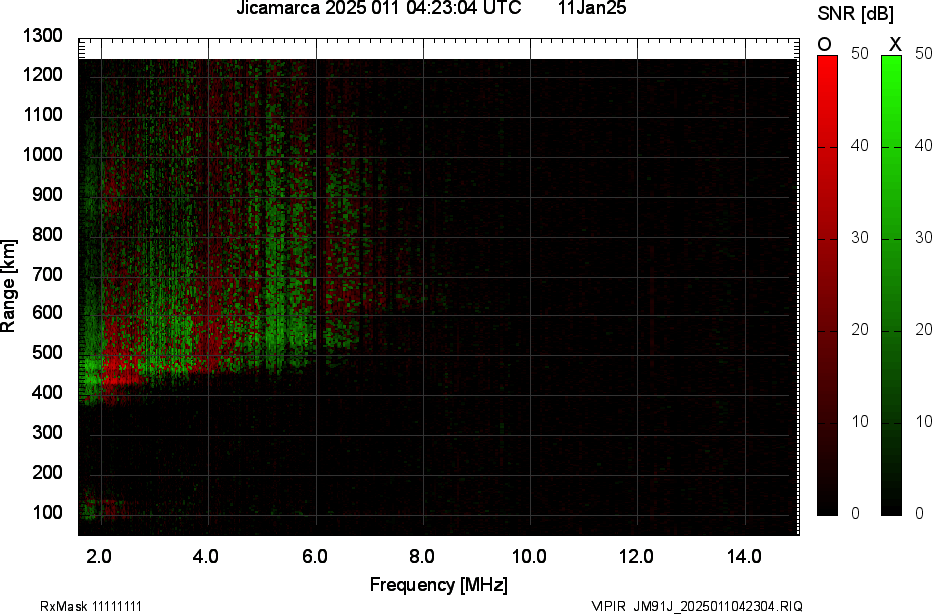Click the 'Range [km]' vertical axis label
Viewport: 932px width, 614px height.
click(9, 285)
